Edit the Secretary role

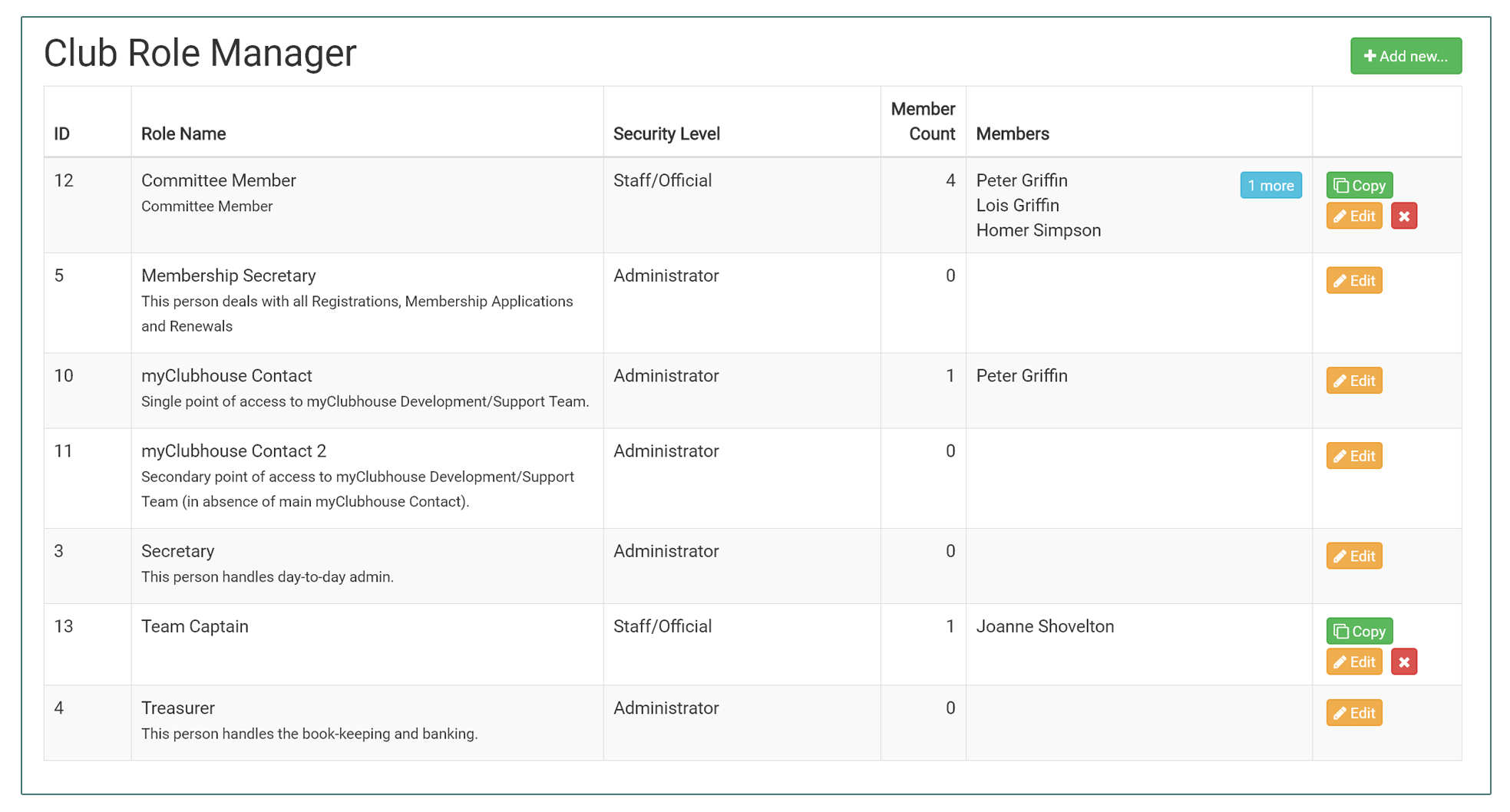click(x=1353, y=556)
